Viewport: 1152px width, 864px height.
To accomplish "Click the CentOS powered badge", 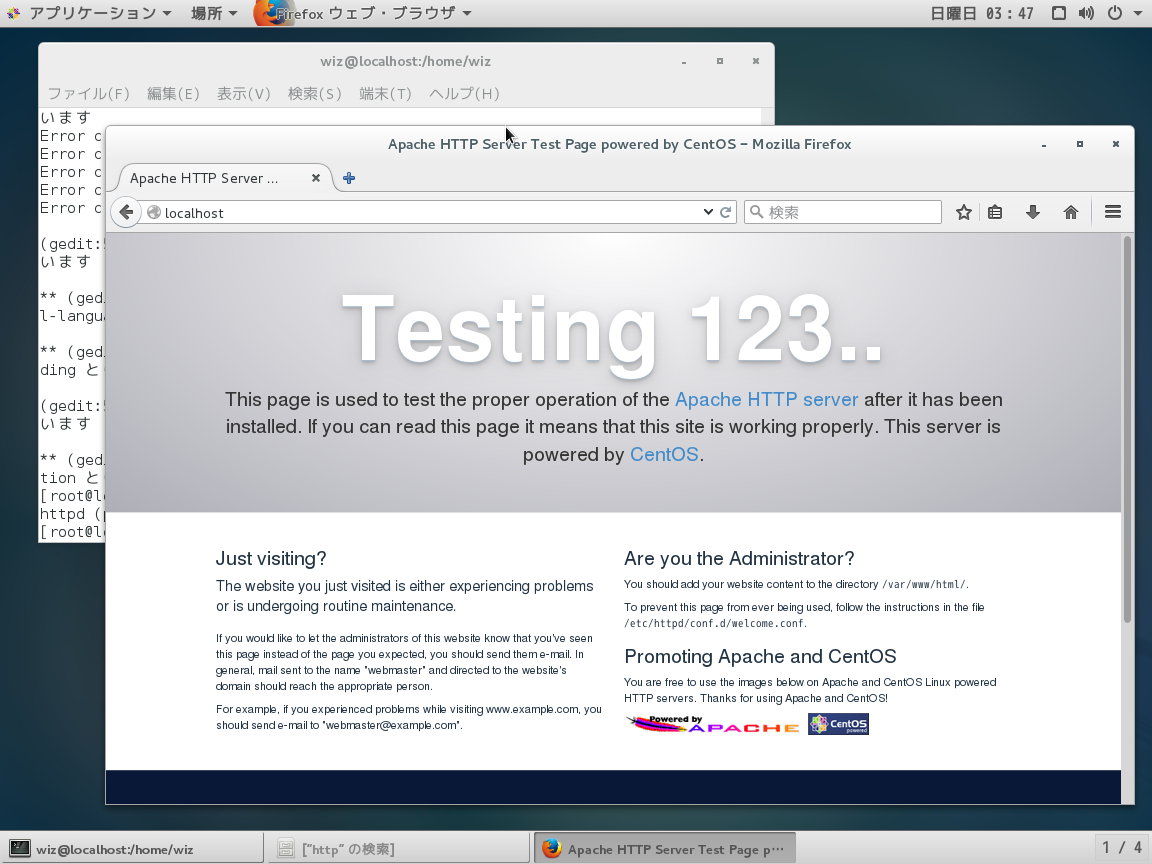I will click(x=838, y=724).
